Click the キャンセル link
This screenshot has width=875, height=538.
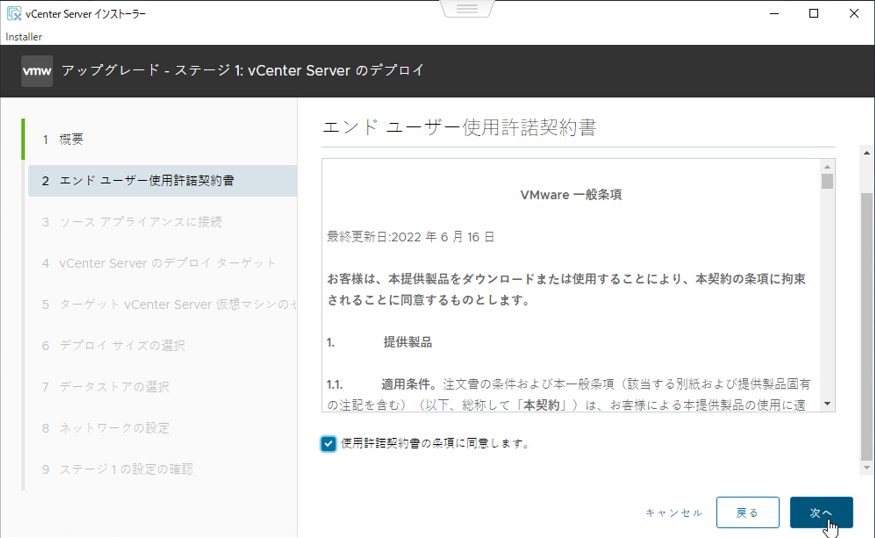(674, 512)
